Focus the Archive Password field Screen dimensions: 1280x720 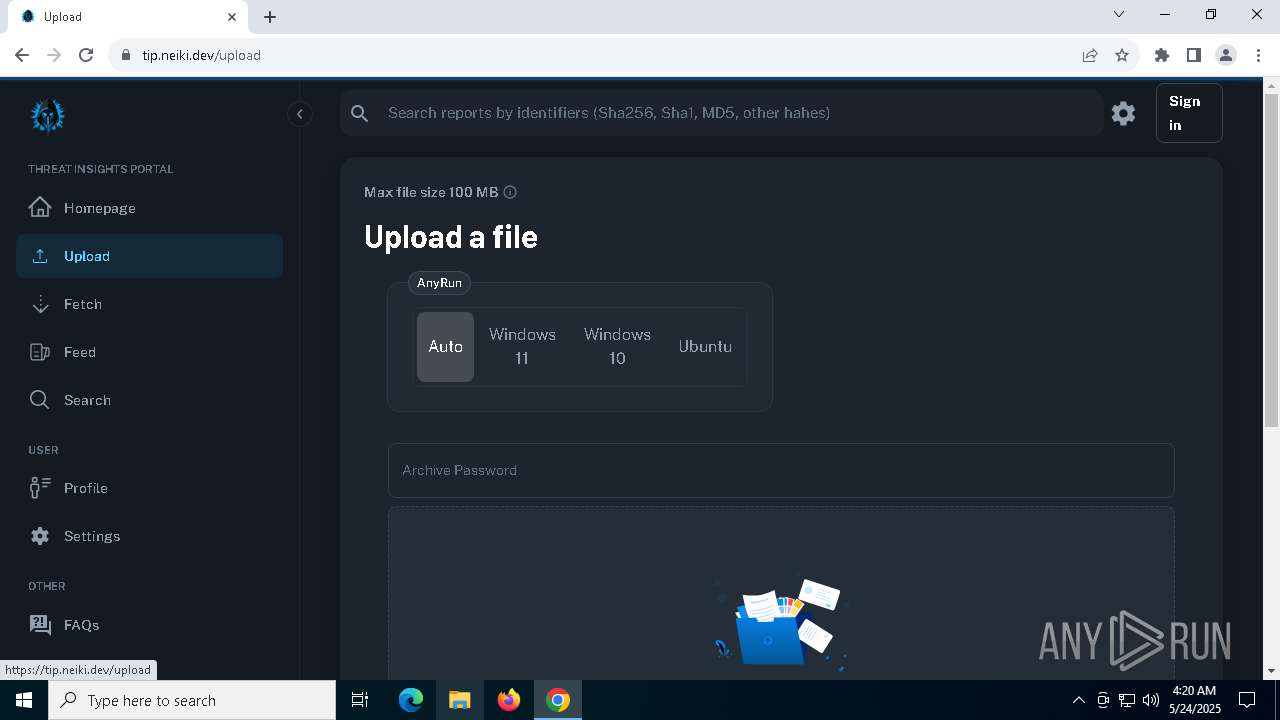click(781, 470)
